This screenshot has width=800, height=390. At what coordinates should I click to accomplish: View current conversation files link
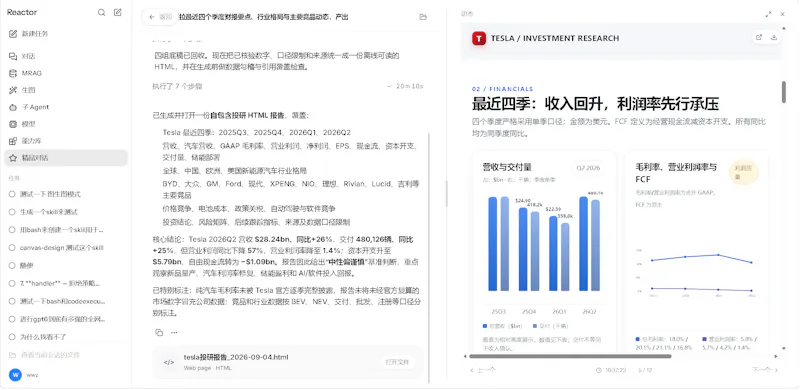pyautogui.click(x=50, y=355)
